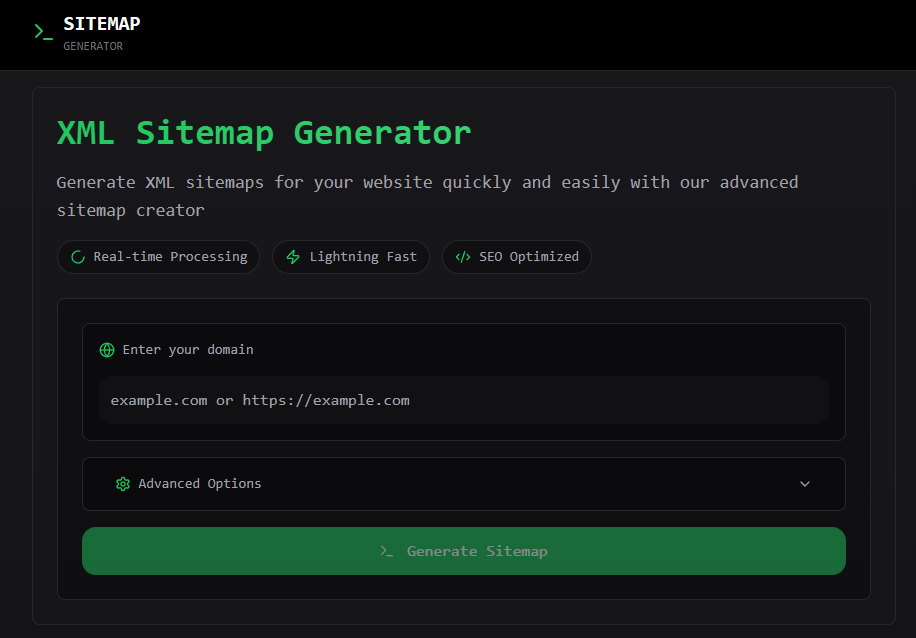Click the spinner icon beside Real-time Processing

point(78,257)
